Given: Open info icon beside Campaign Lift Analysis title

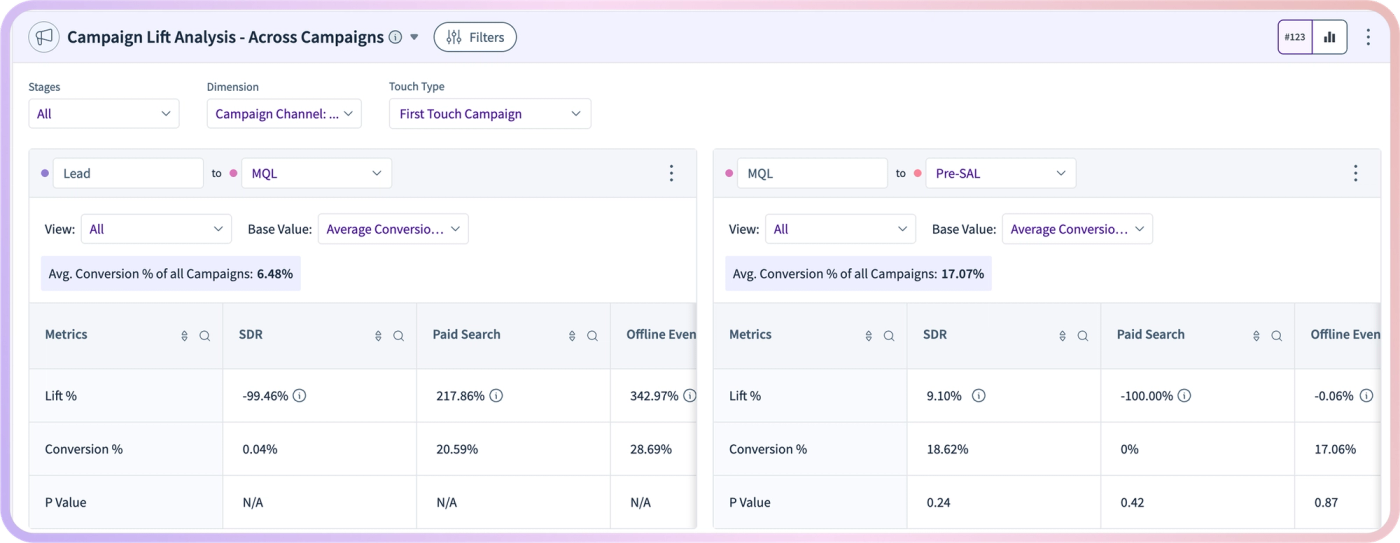Looking at the screenshot, I should point(395,37).
